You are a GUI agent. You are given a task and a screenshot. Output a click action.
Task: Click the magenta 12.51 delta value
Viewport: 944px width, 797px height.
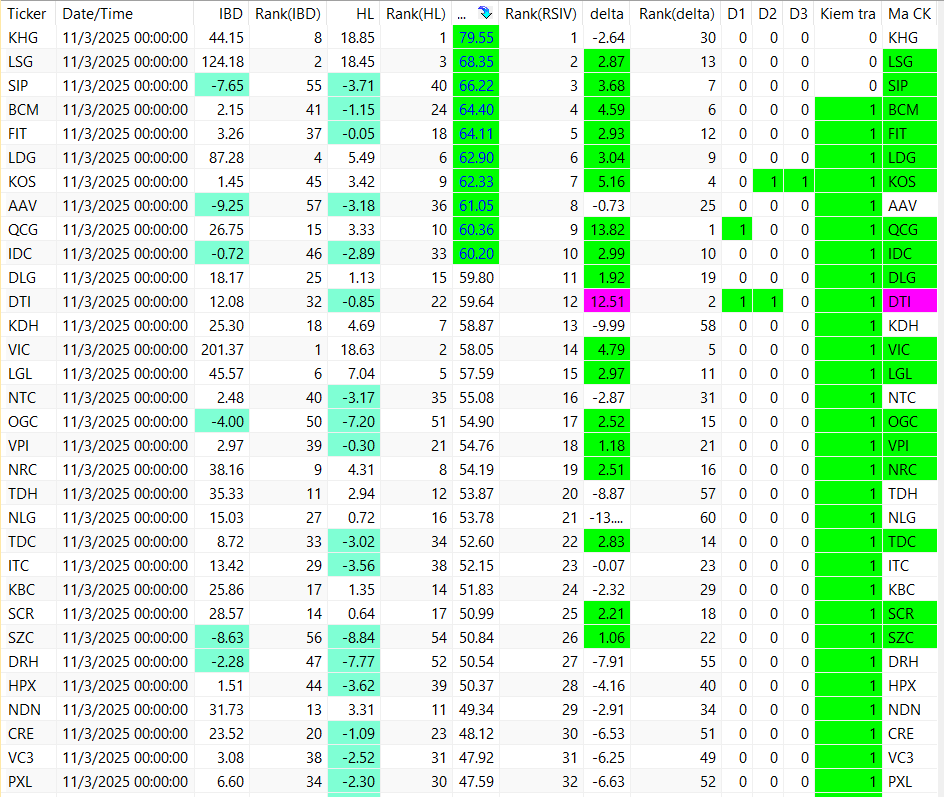tap(607, 302)
